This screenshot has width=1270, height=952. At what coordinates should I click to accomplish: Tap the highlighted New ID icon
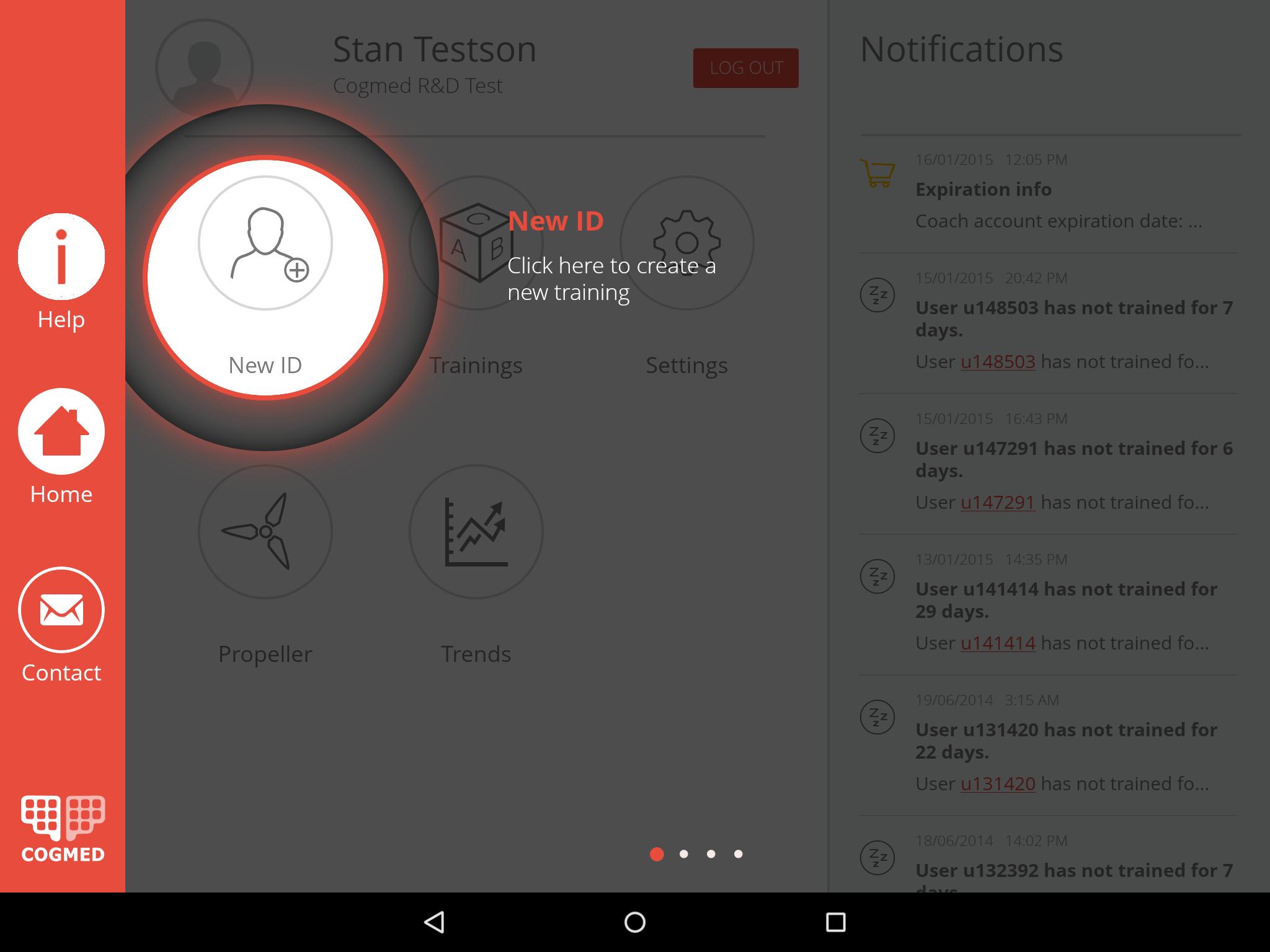coord(265,243)
